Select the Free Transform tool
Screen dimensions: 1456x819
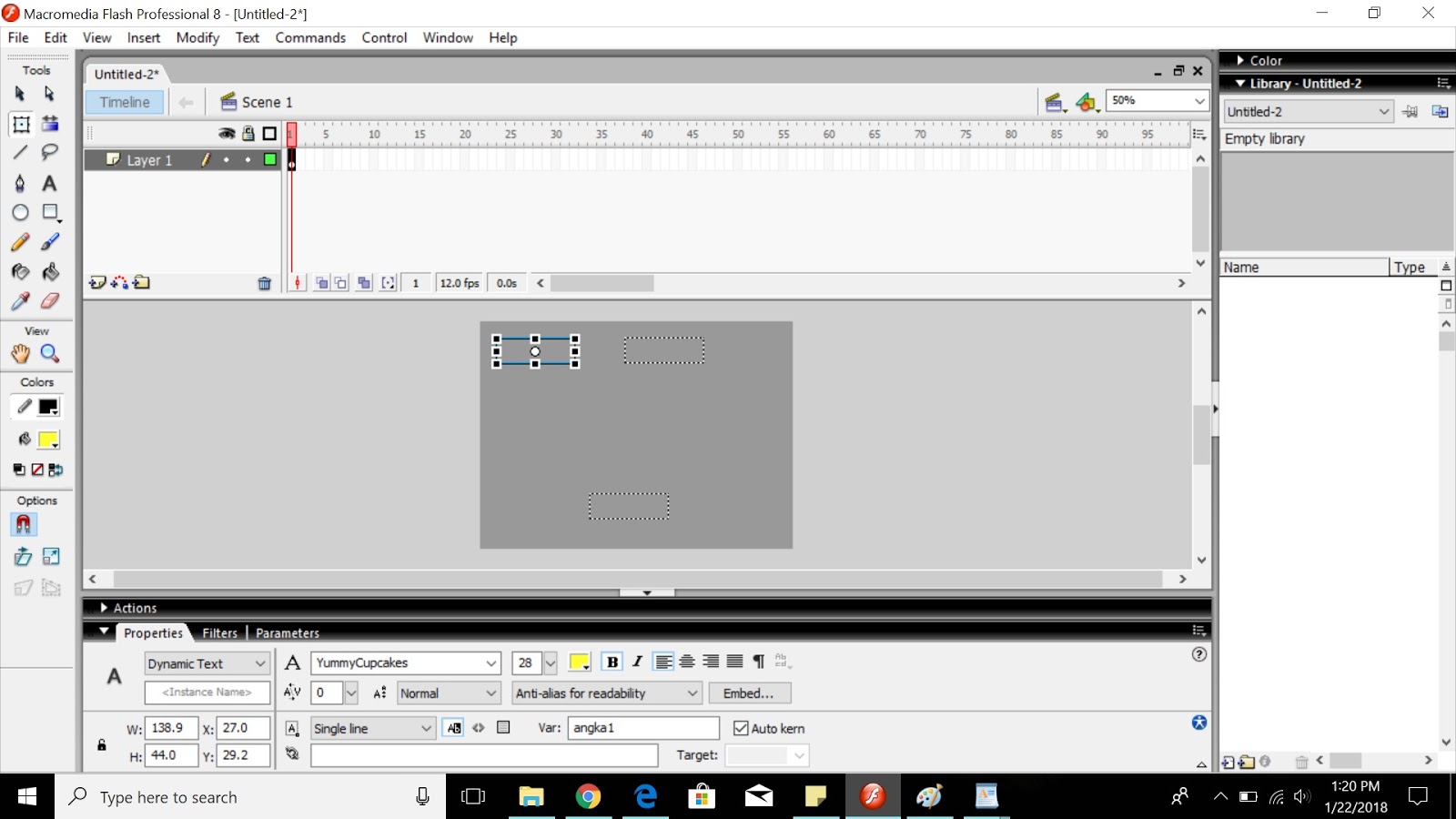click(20, 125)
